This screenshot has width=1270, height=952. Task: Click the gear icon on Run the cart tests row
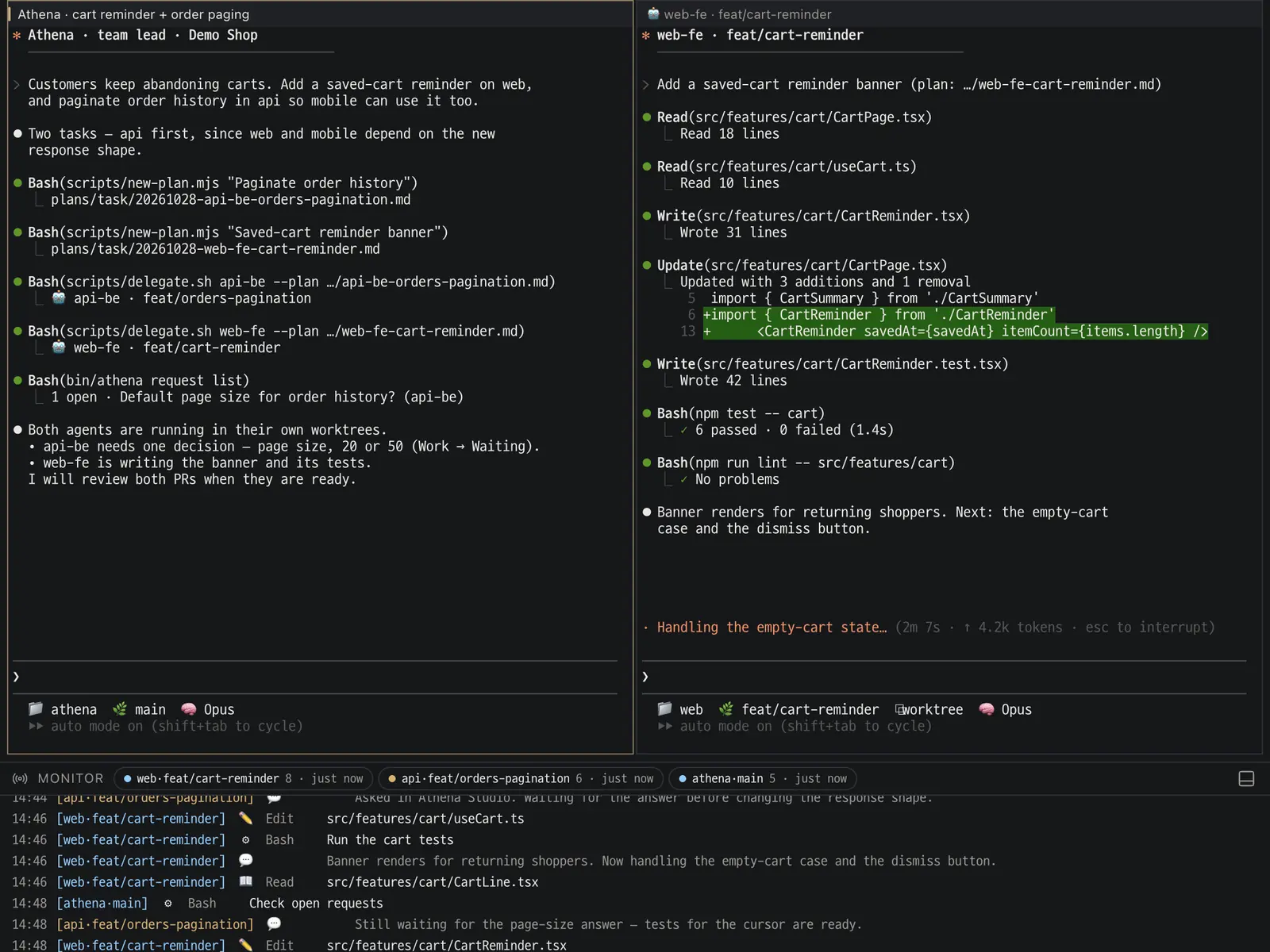coord(246,840)
